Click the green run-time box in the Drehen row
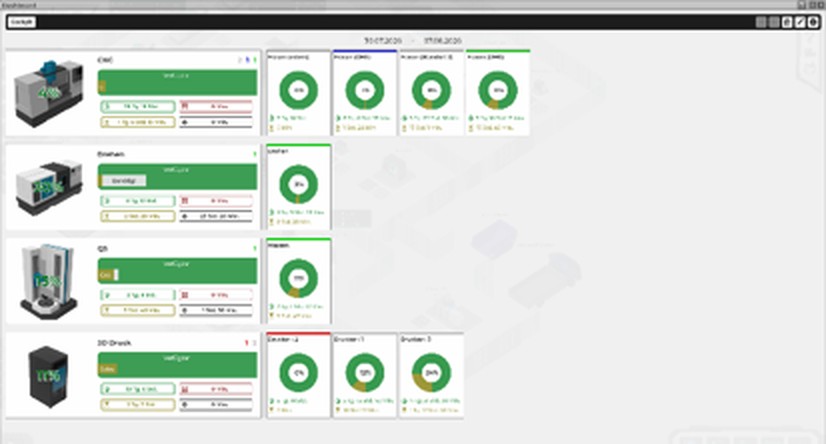The height and width of the screenshot is (444, 826). coord(138,201)
